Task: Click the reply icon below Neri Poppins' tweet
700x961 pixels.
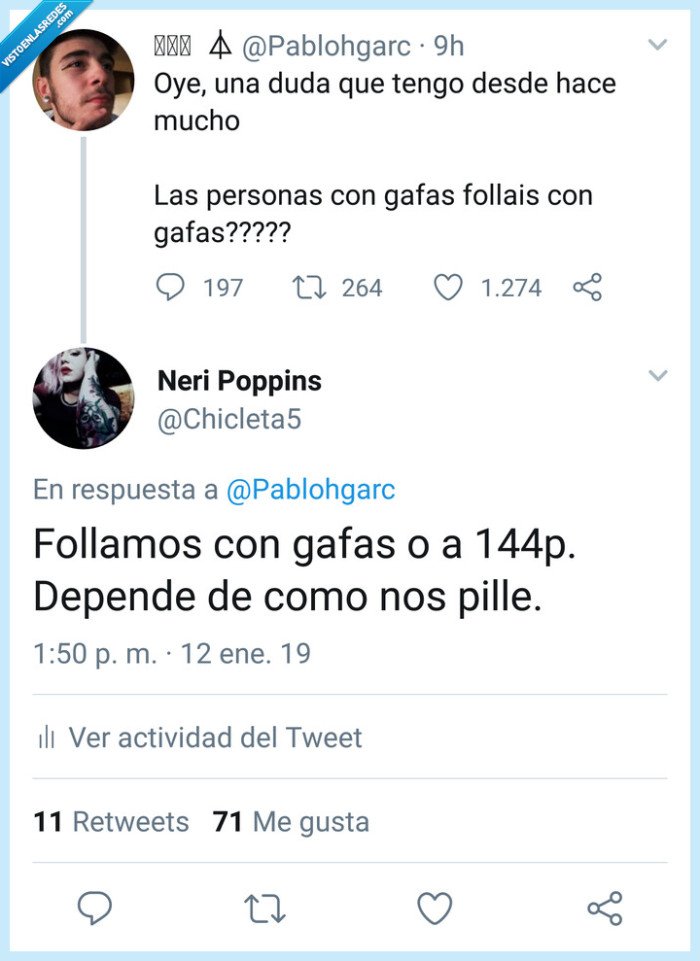Action: 95,910
